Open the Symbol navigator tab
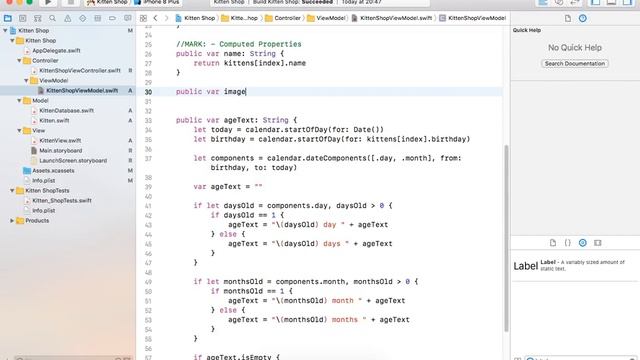640x360 pixels. click(38, 18)
